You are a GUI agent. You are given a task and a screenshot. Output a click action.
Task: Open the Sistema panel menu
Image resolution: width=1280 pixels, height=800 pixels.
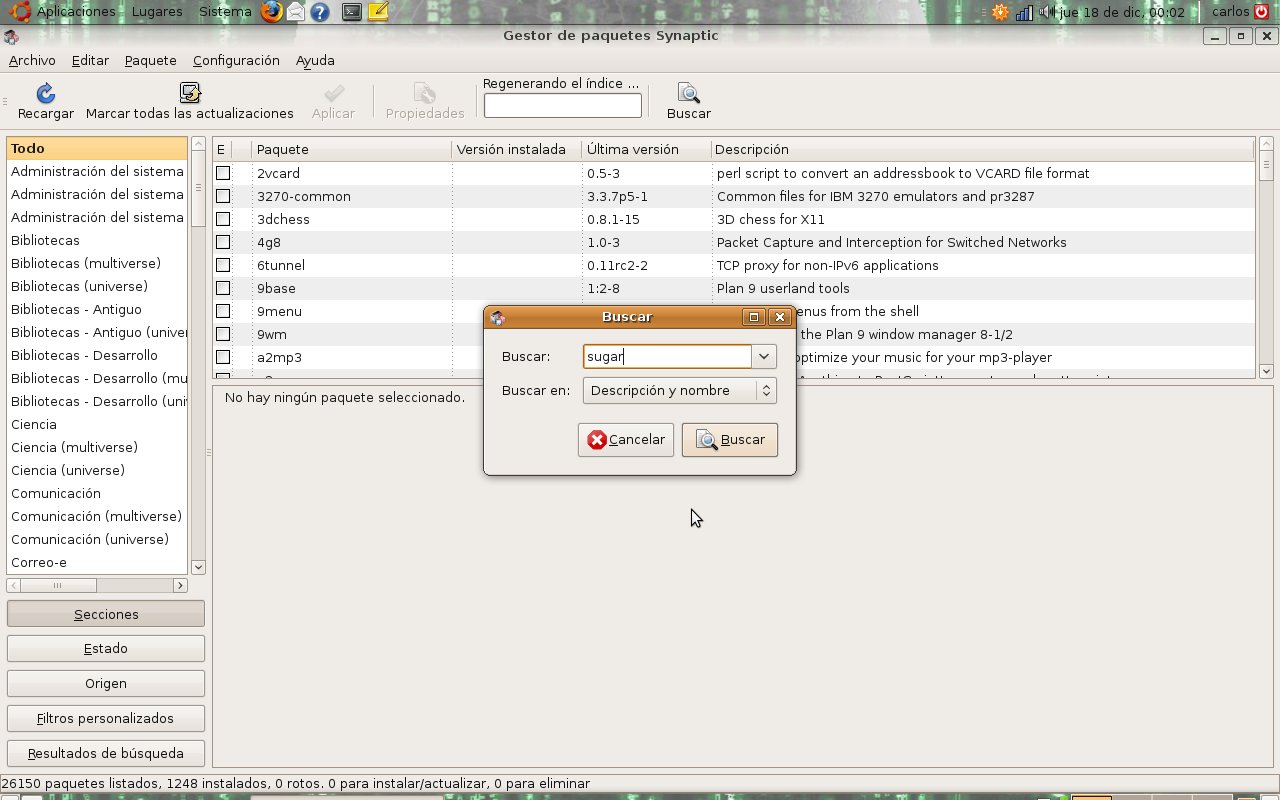point(225,12)
